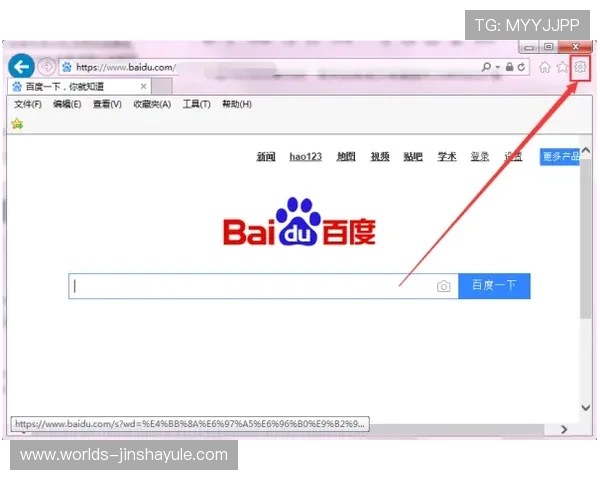Maximize the browser window
The height and width of the screenshot is (480, 600).
(x=548, y=47)
